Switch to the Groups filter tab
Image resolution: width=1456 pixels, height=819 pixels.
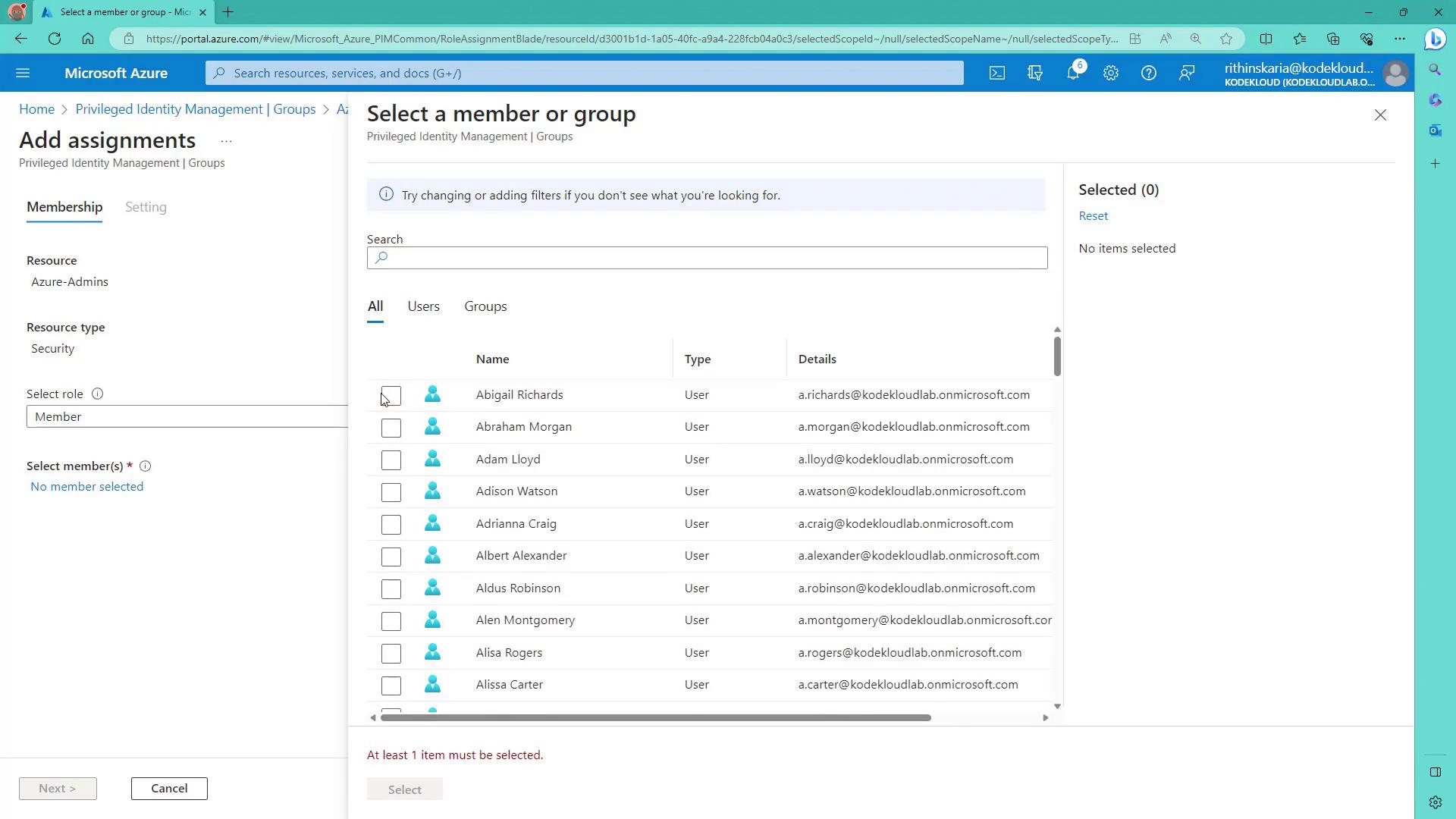click(485, 306)
